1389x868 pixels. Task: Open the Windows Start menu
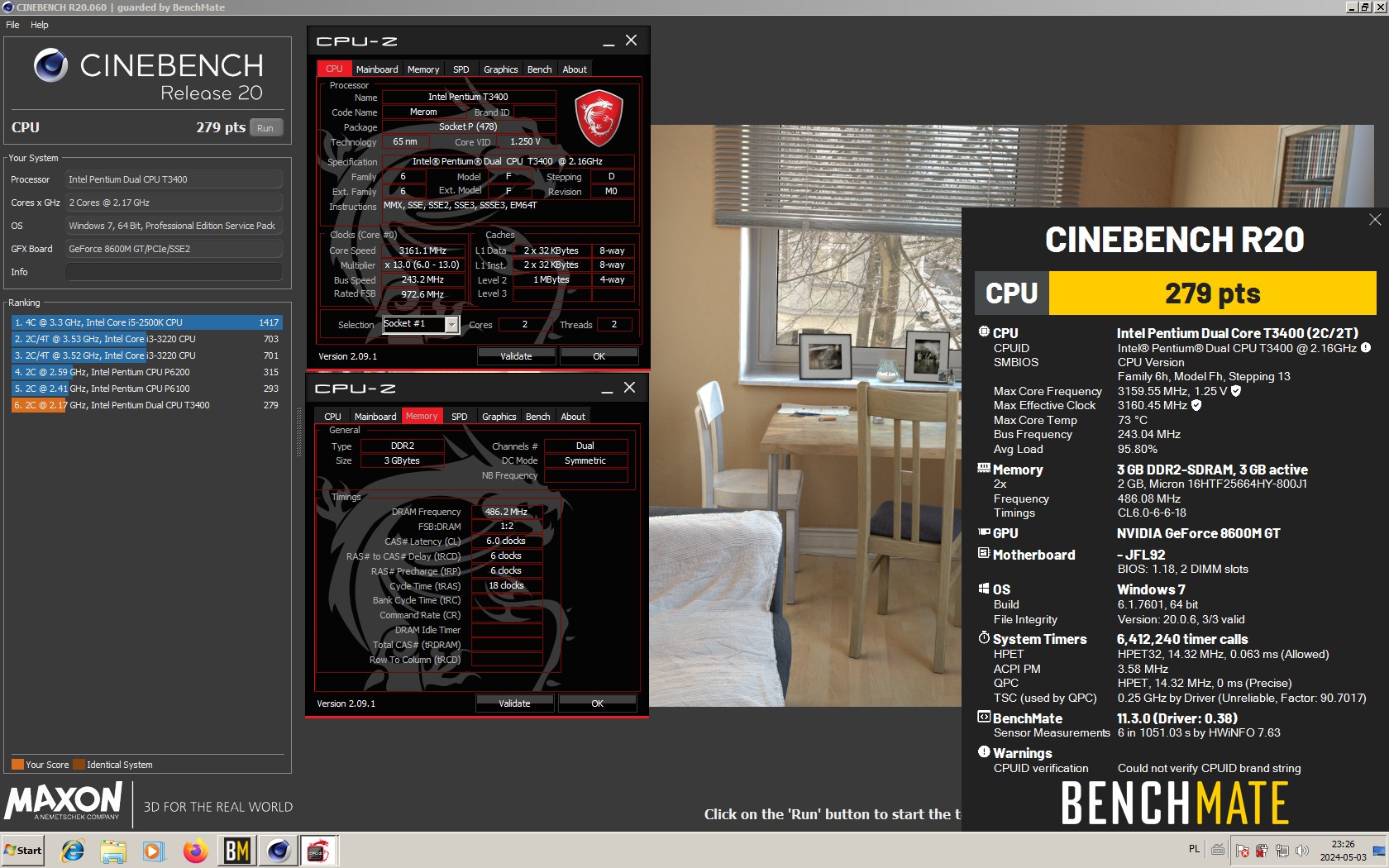23,851
